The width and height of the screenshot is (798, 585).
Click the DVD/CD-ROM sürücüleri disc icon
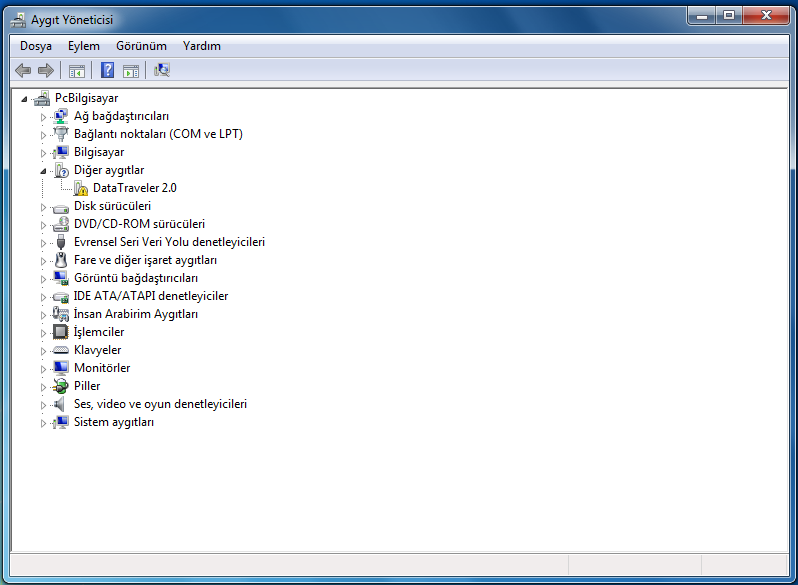pos(61,224)
